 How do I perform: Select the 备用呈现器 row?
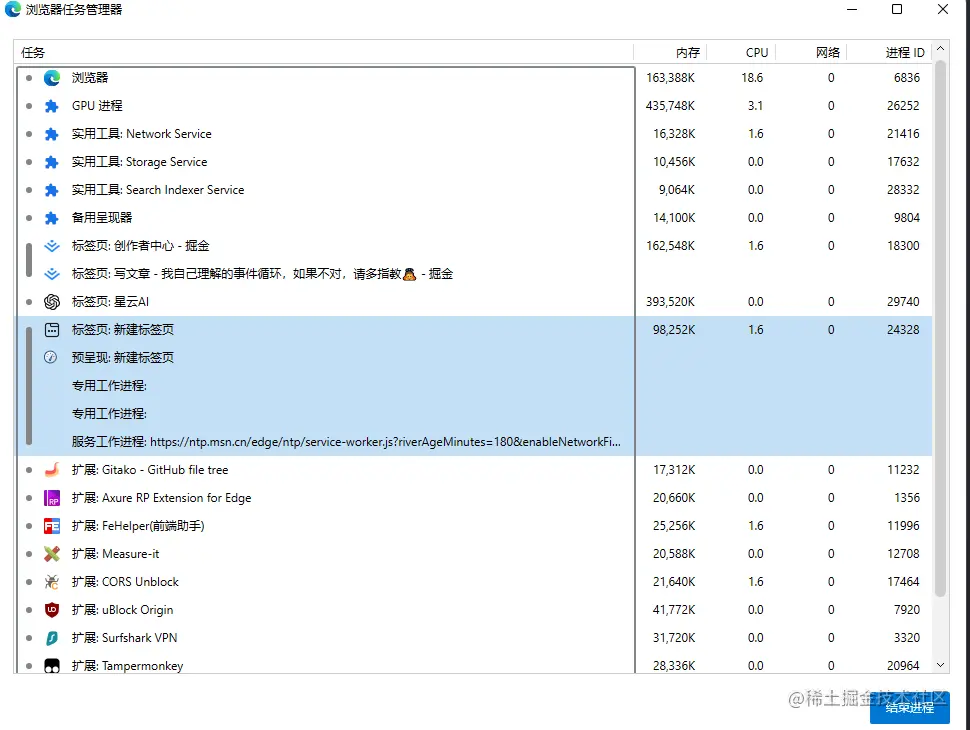474,218
